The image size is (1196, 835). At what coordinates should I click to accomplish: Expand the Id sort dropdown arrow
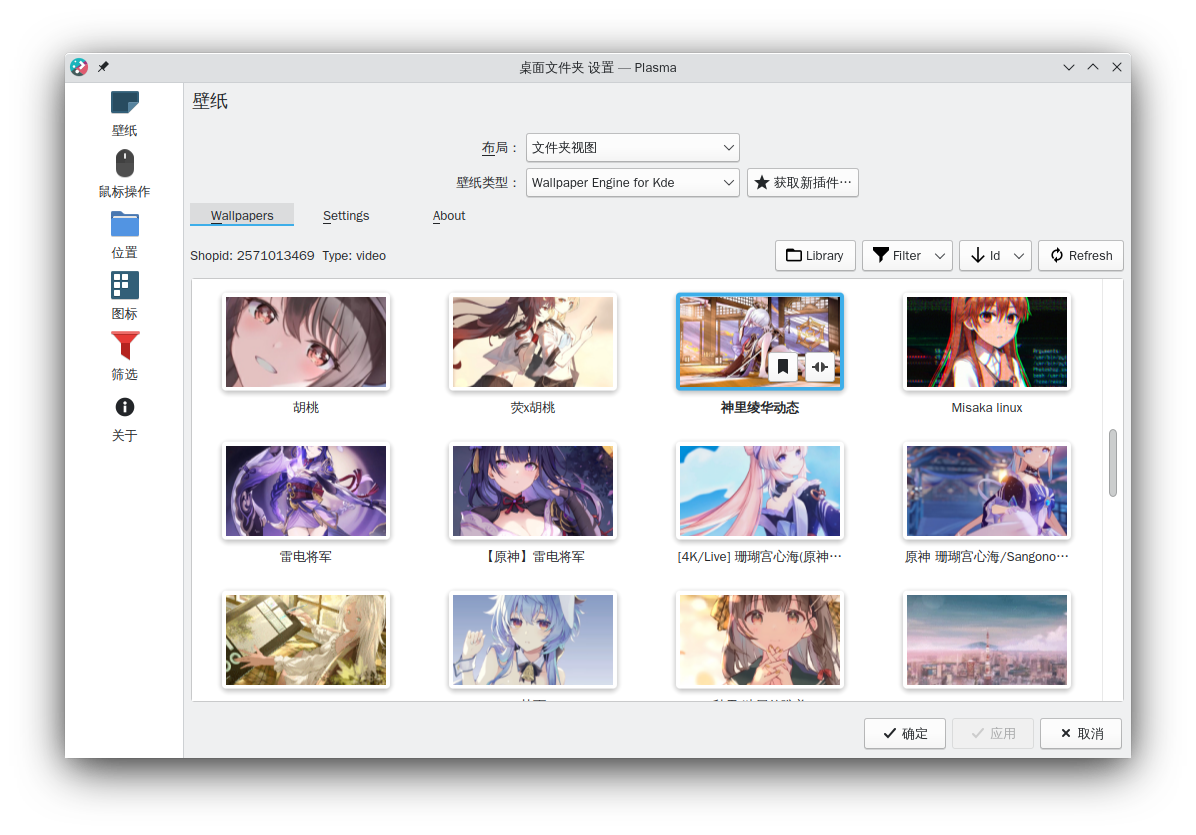(1018, 256)
